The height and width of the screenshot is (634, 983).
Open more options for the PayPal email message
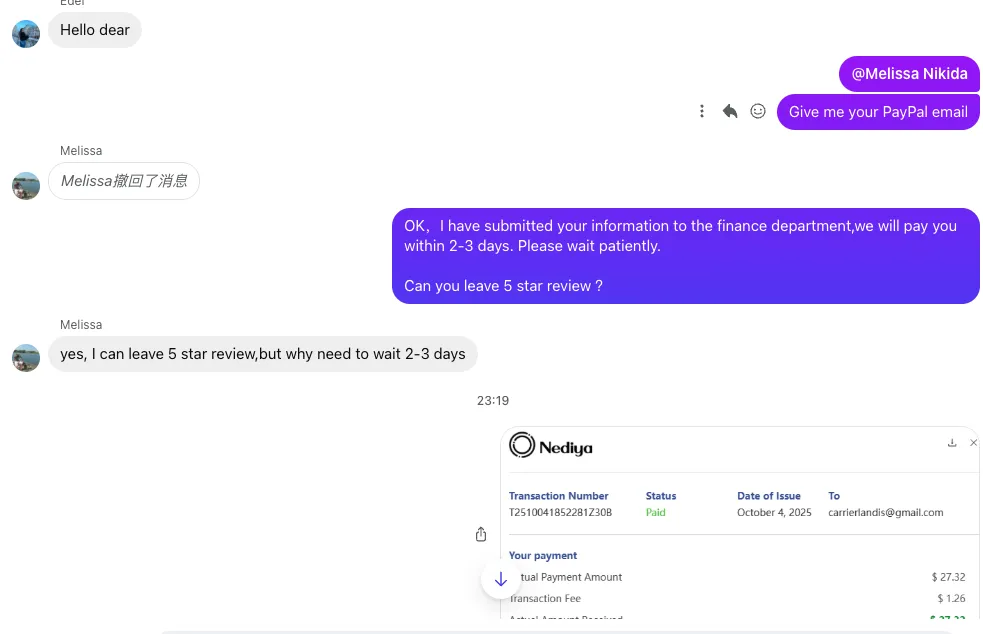[702, 112]
